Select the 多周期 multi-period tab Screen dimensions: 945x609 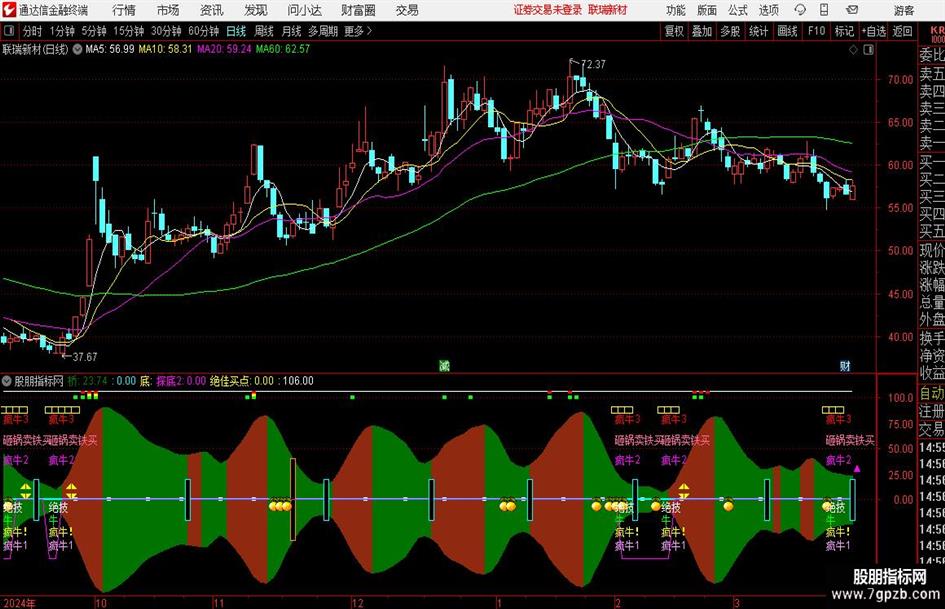click(322, 31)
